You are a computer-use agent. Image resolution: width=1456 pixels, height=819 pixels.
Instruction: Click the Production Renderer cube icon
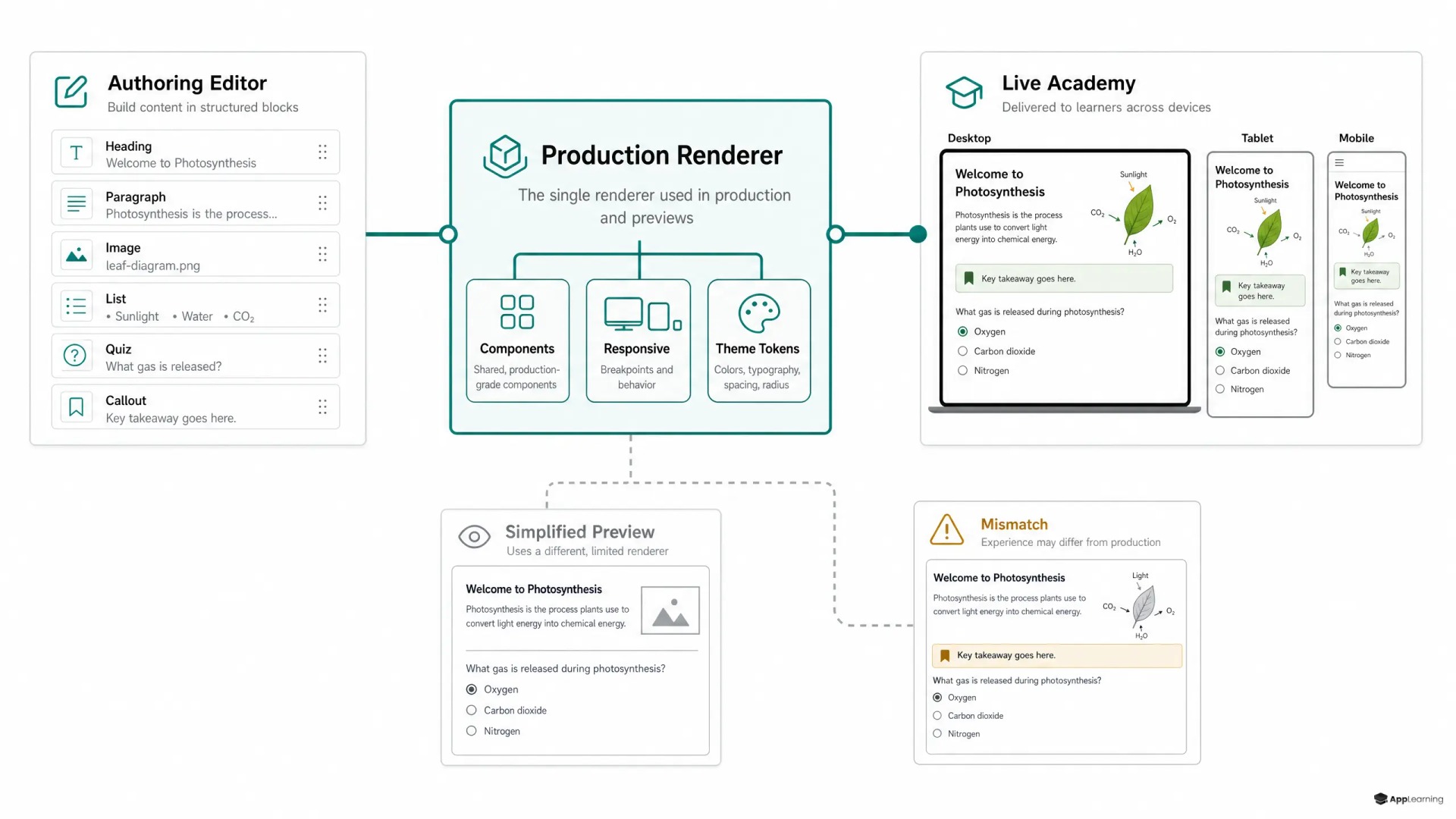tap(505, 156)
